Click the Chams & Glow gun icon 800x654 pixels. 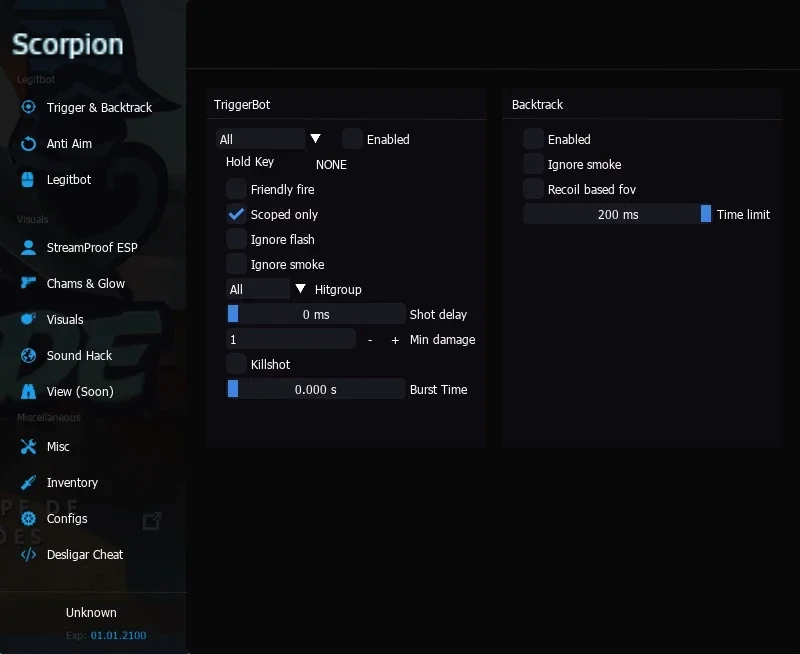[x=28, y=283]
